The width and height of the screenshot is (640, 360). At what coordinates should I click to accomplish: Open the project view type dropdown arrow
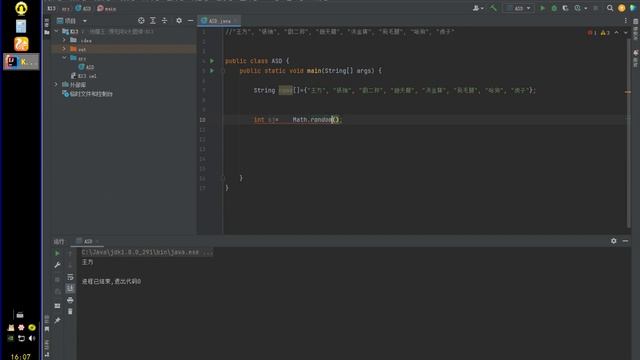(85, 21)
